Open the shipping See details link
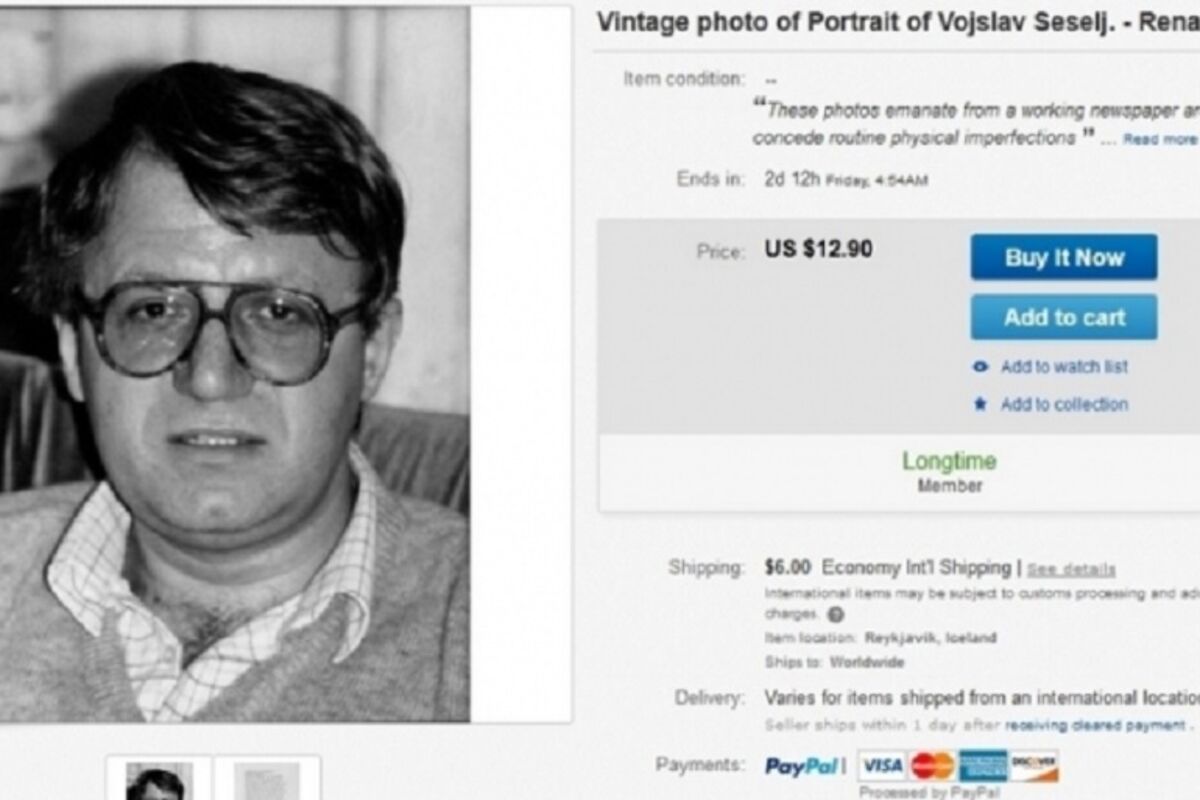The height and width of the screenshot is (800, 1200). click(x=1071, y=569)
